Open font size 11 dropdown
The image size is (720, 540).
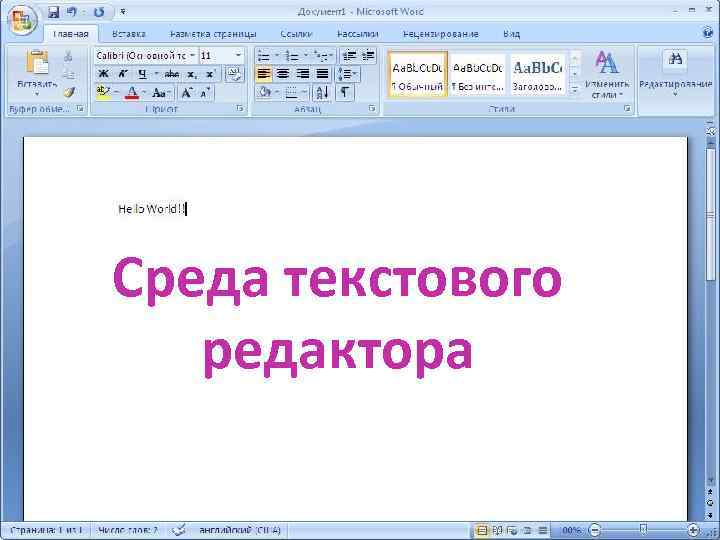point(238,56)
